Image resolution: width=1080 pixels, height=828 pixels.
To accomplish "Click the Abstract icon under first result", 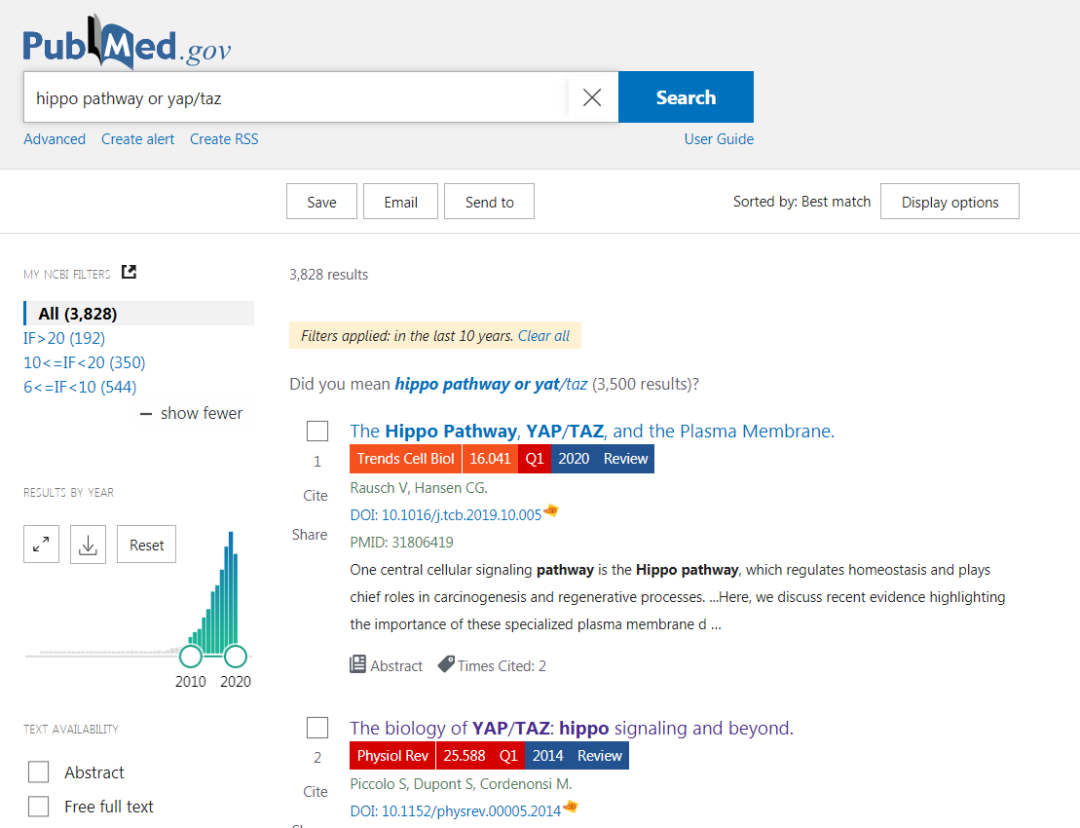I will (358, 665).
